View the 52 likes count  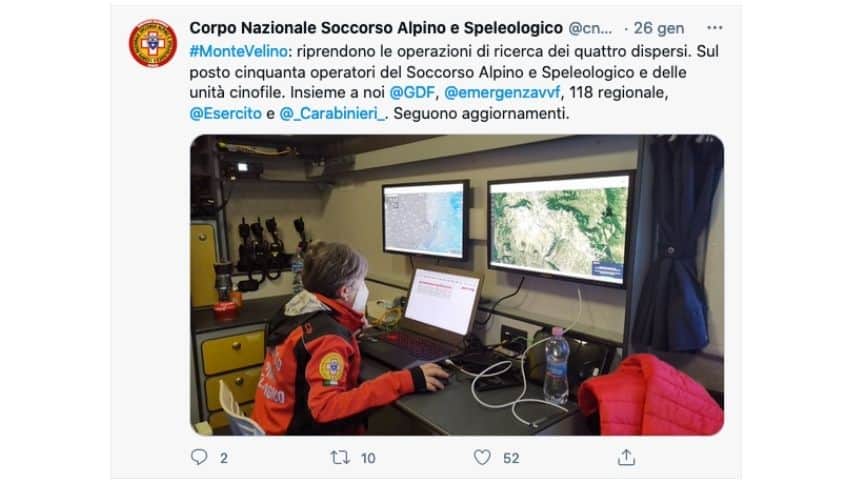[x=511, y=458]
